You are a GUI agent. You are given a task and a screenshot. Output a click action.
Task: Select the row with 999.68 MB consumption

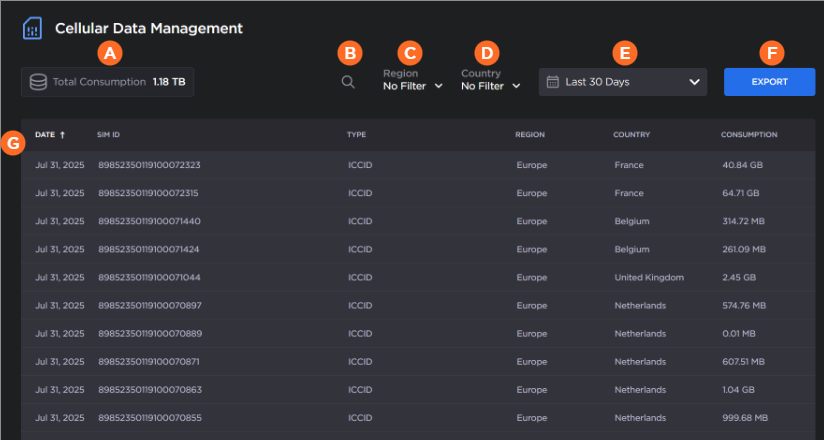(x=745, y=417)
